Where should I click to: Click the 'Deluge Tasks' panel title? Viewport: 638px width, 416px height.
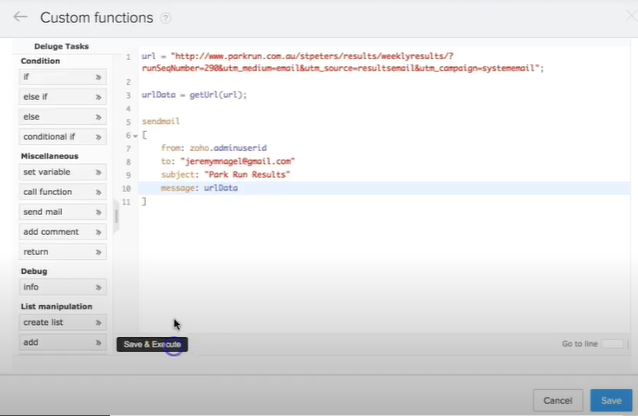(61, 46)
